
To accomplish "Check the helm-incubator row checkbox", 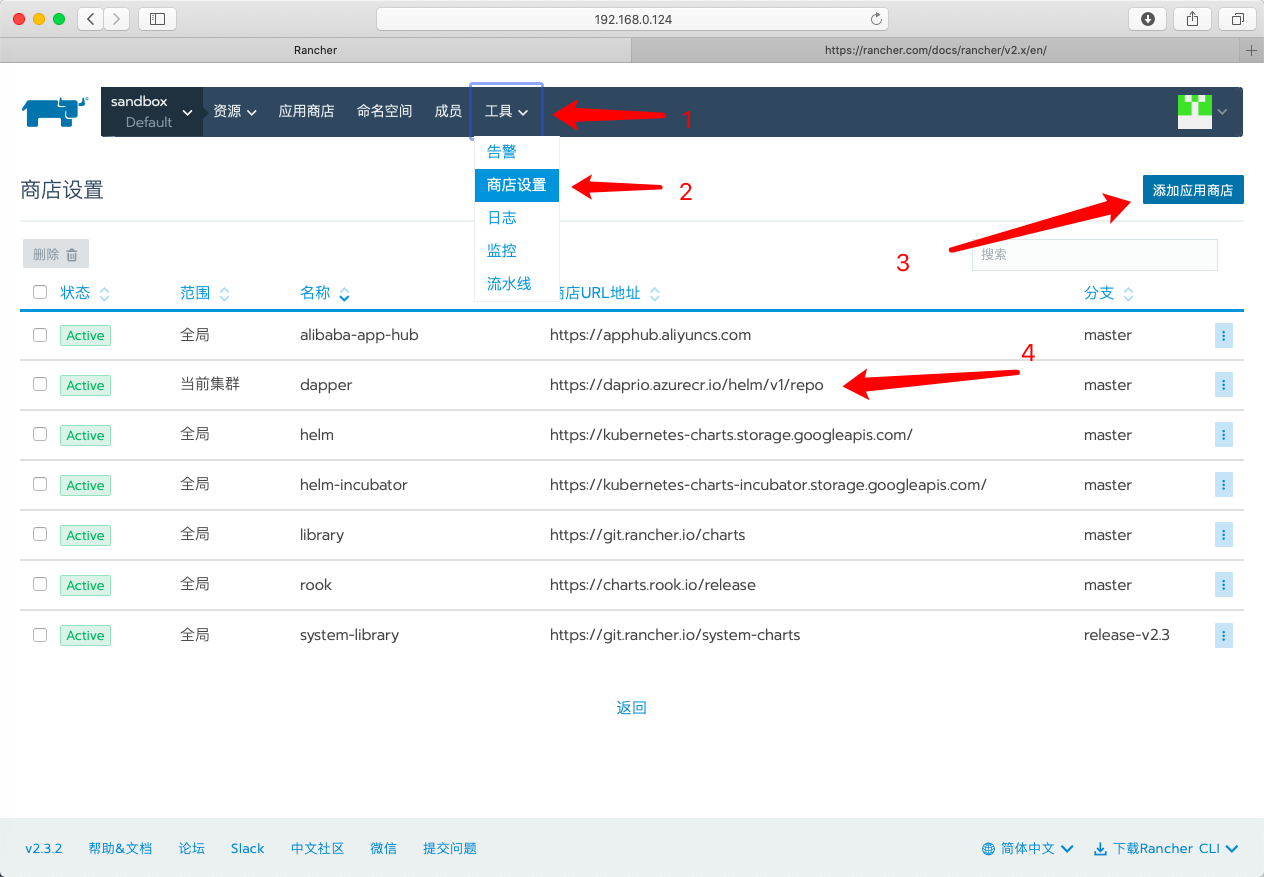I will [x=40, y=484].
